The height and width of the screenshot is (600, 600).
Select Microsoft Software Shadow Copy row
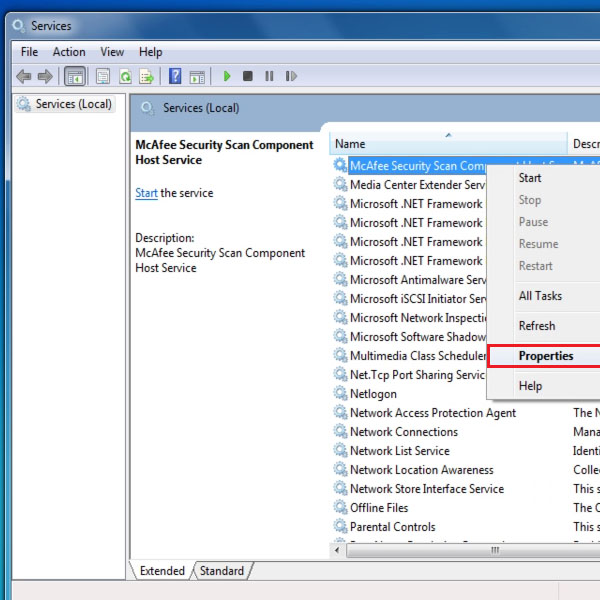[x=409, y=336]
